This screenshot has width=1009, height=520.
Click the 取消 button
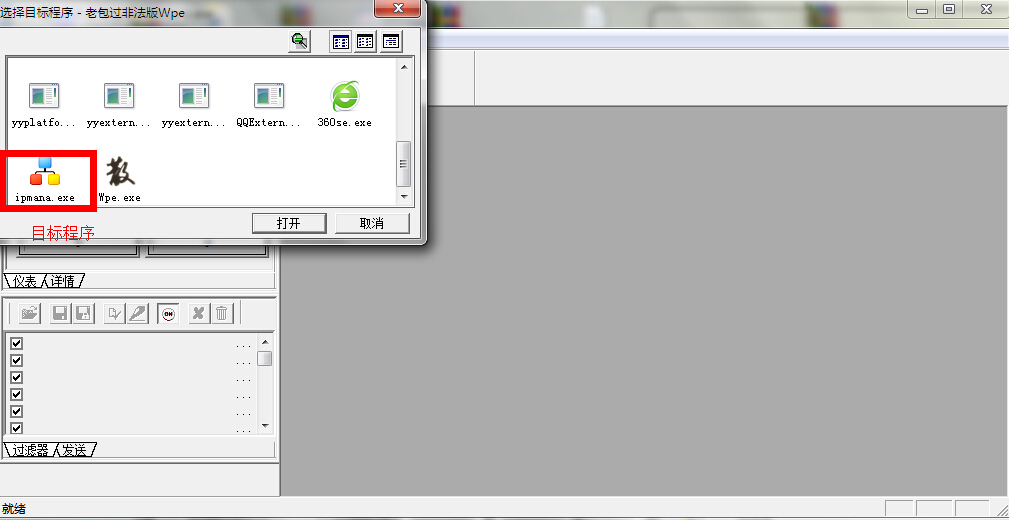tap(372, 223)
